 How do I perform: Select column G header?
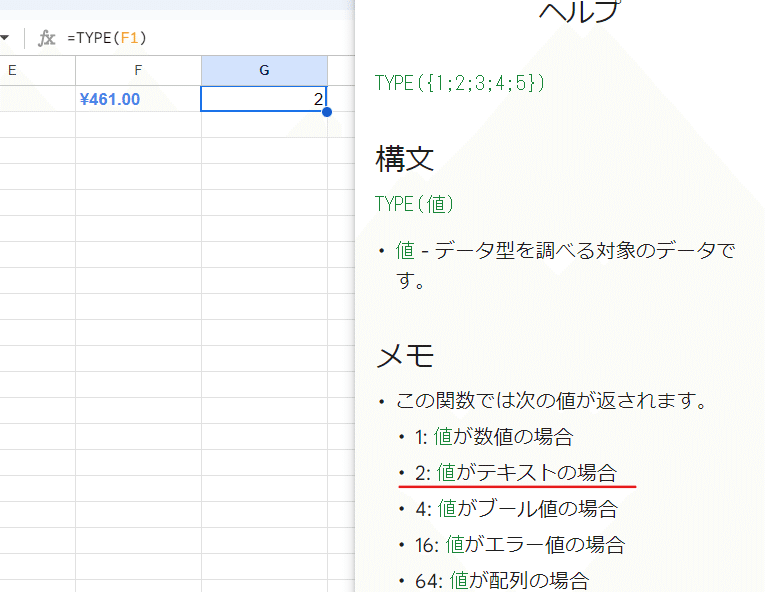point(264,71)
